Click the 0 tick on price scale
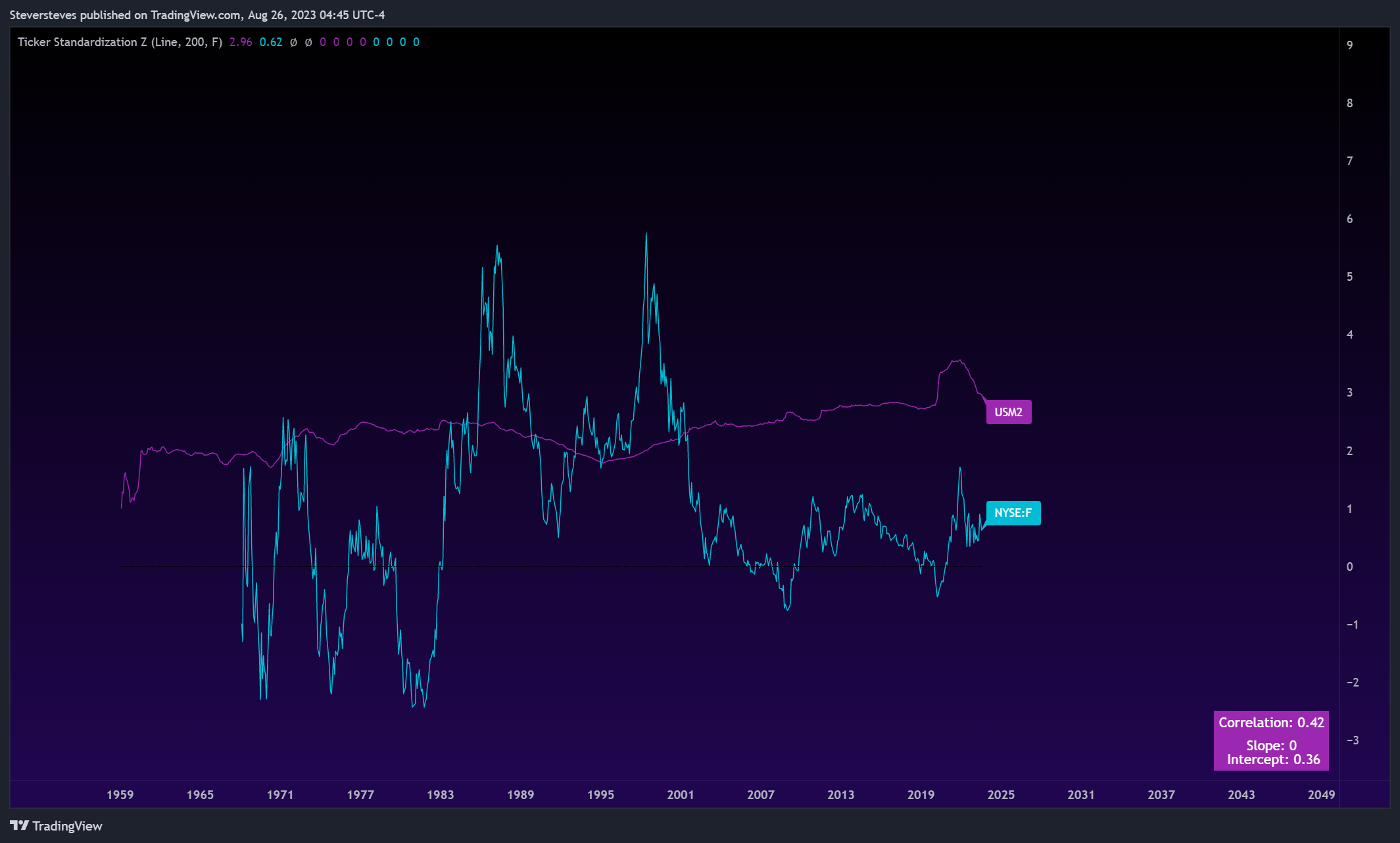Viewport: 1400px width, 843px height. (1350, 567)
